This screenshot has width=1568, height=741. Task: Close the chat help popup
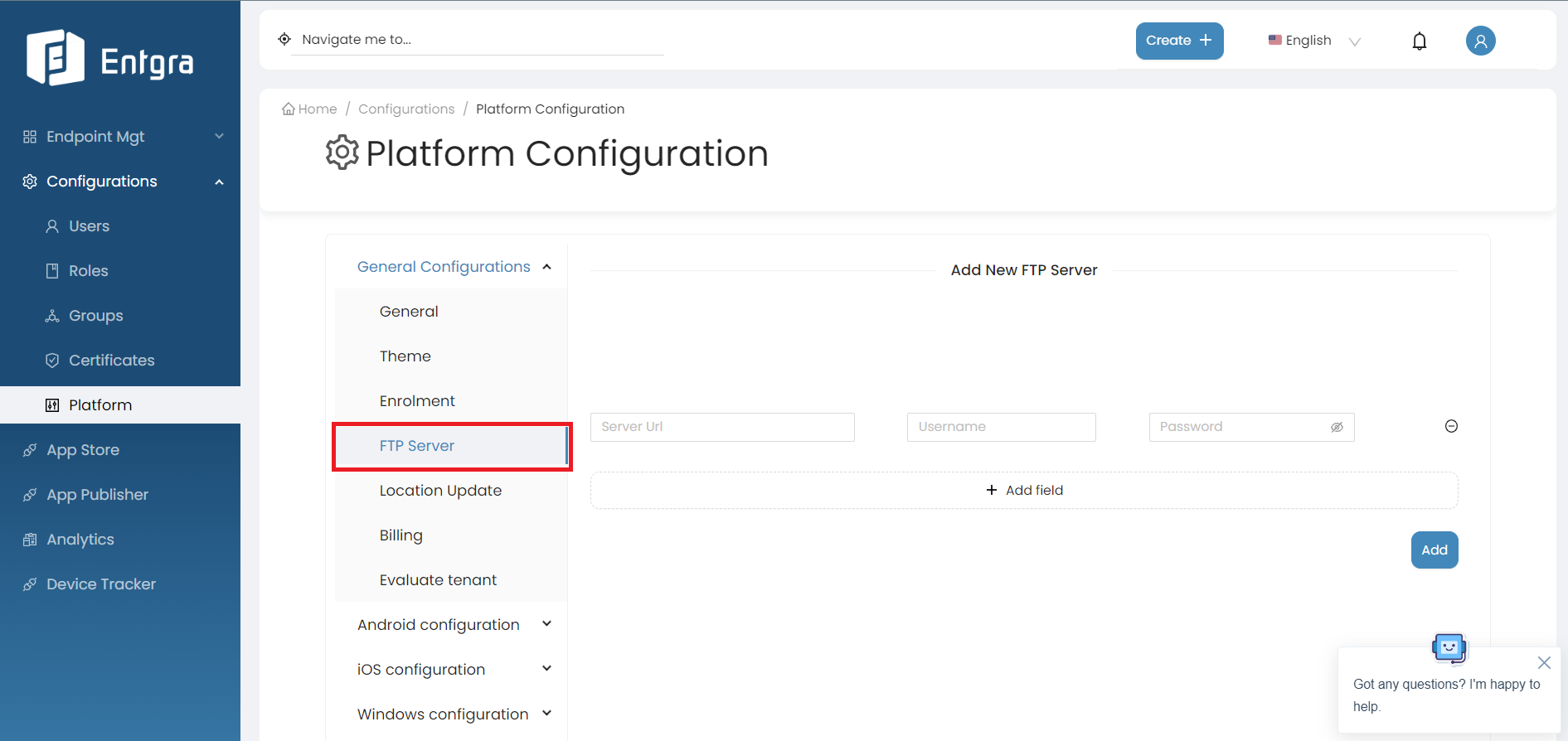click(x=1544, y=662)
